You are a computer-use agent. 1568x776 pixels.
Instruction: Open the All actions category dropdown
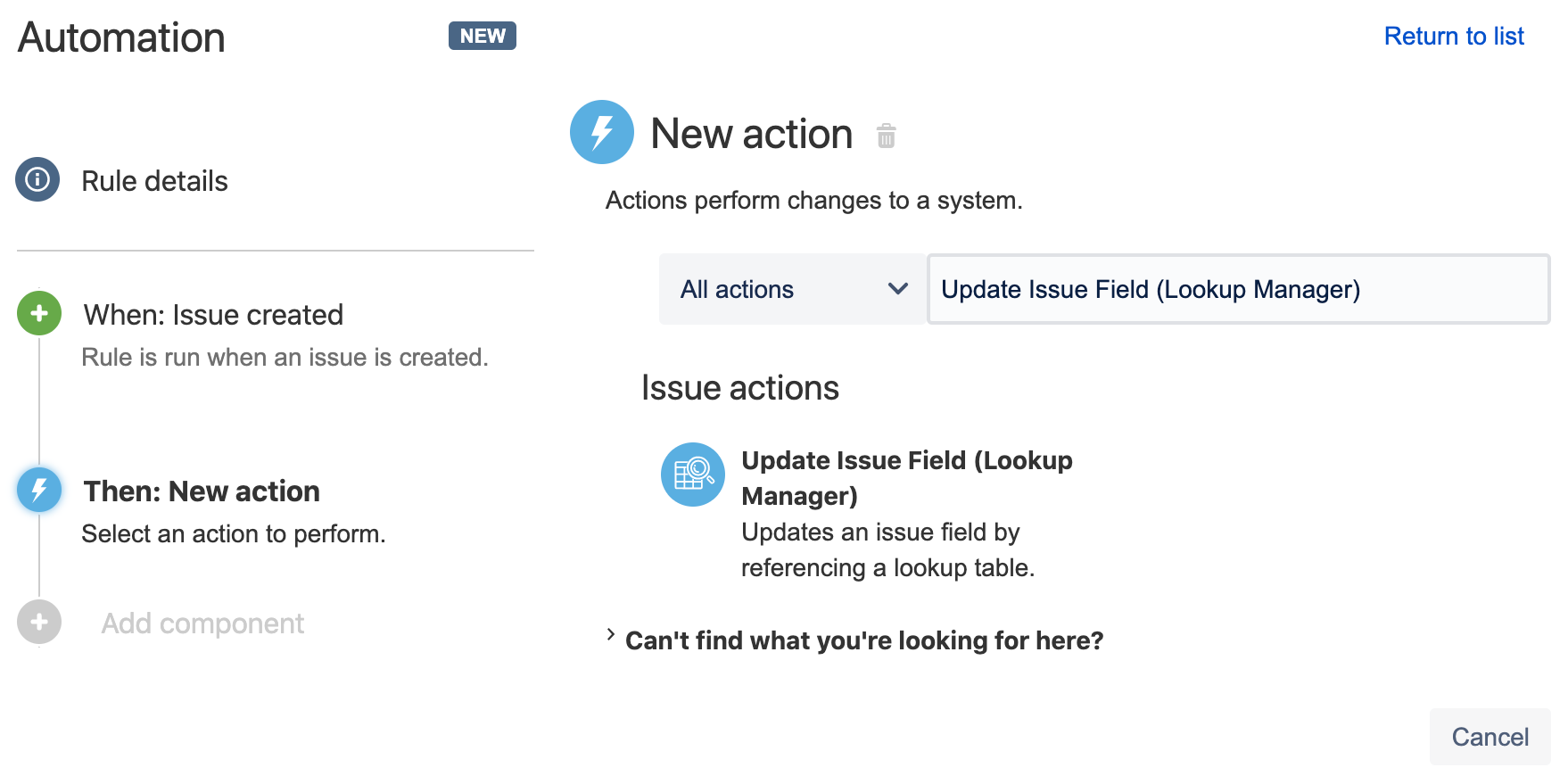pos(791,289)
